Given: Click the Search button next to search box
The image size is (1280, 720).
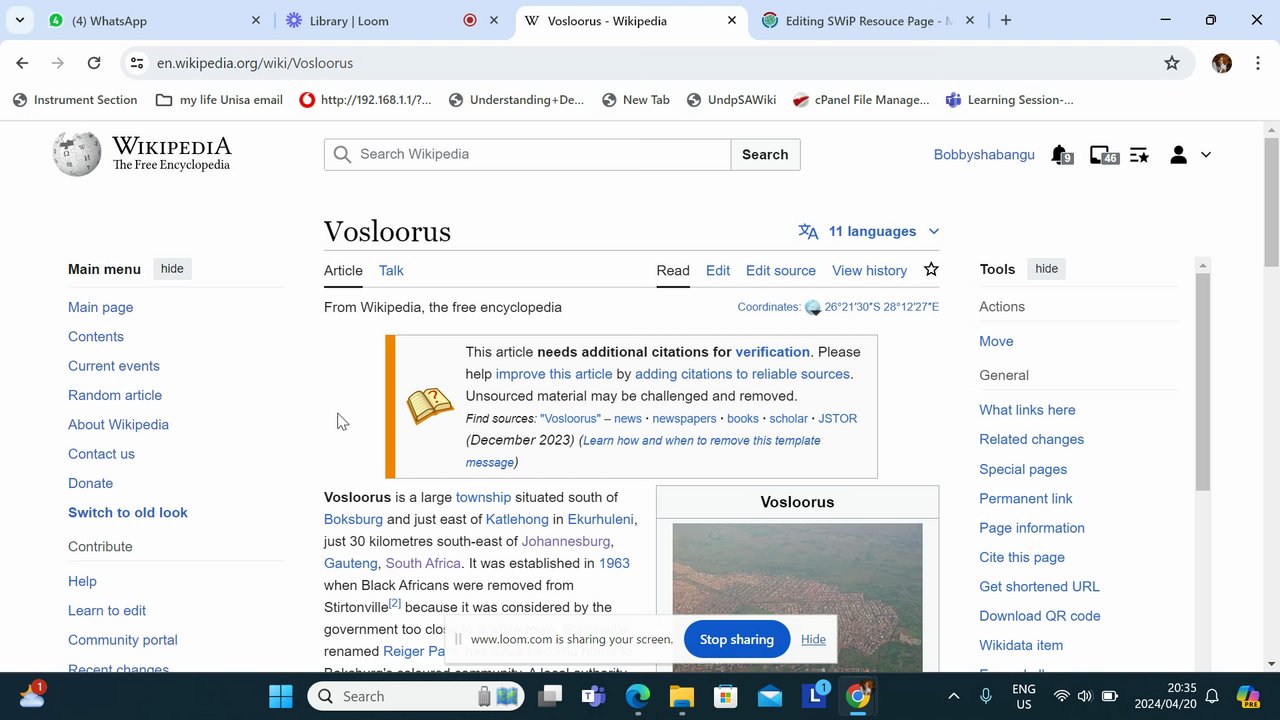Looking at the screenshot, I should click(x=765, y=155).
